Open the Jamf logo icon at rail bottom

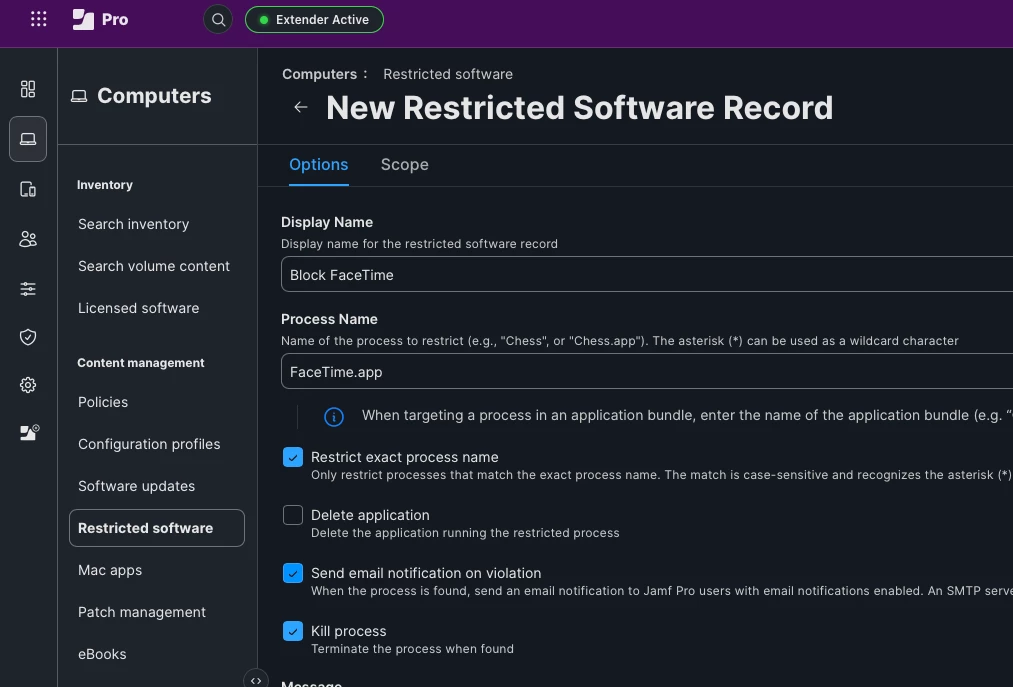(29, 432)
